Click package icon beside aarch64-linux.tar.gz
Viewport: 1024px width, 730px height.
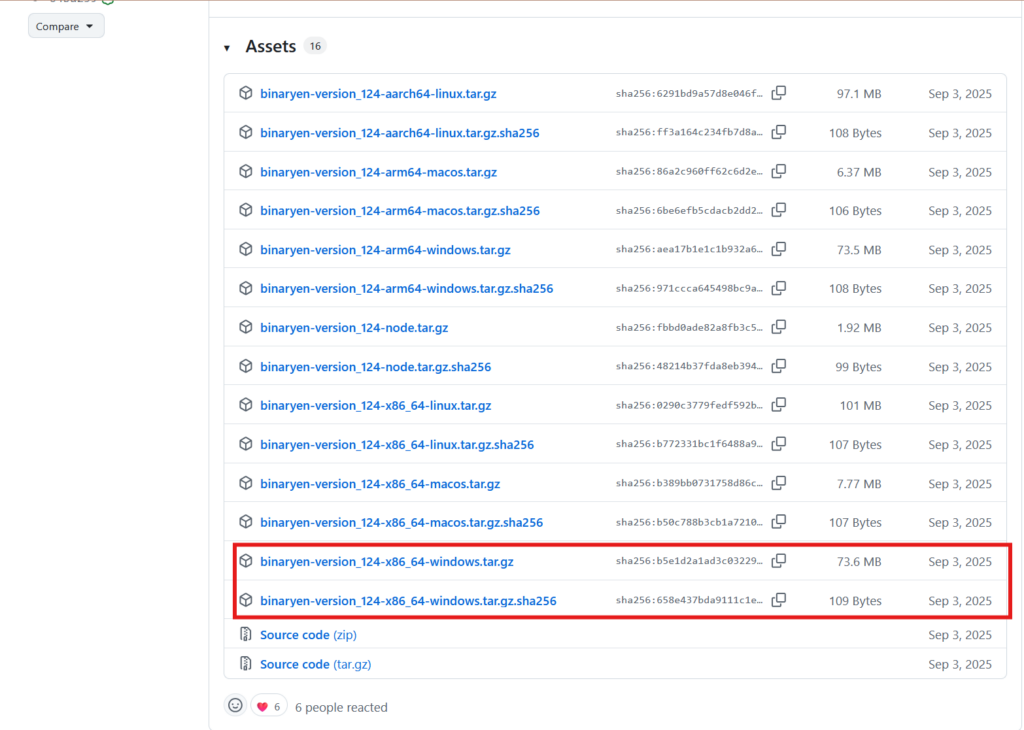coord(245,93)
